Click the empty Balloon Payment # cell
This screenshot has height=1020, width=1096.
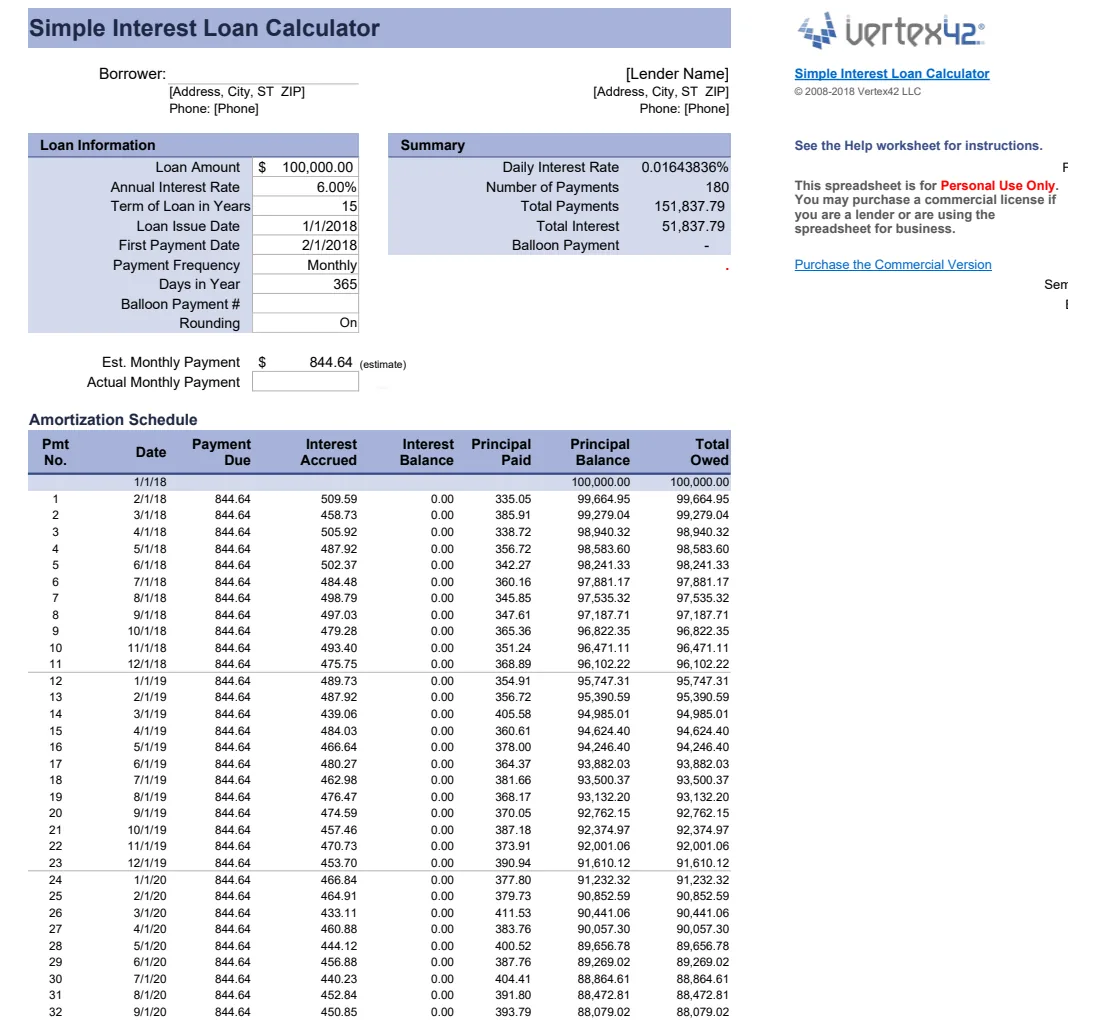click(305, 304)
